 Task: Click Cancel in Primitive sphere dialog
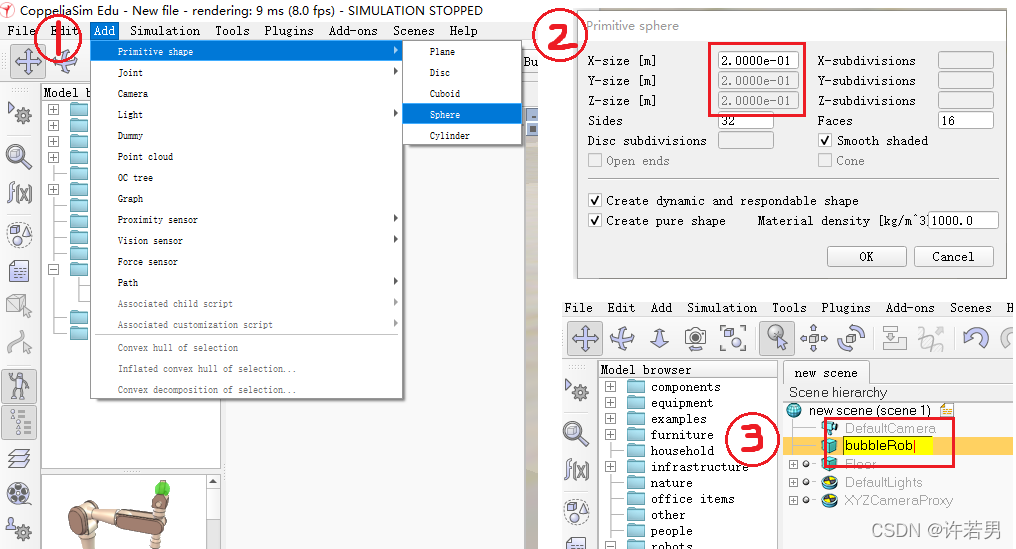tap(953, 257)
